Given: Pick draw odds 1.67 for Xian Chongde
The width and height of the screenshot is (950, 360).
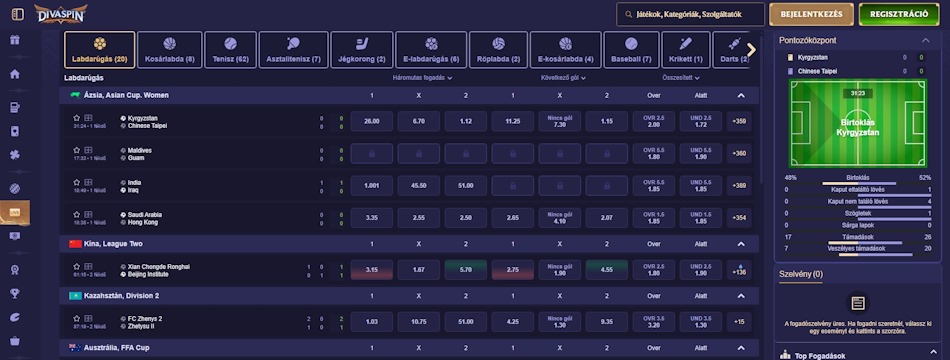Looking at the screenshot, I should [419, 270].
